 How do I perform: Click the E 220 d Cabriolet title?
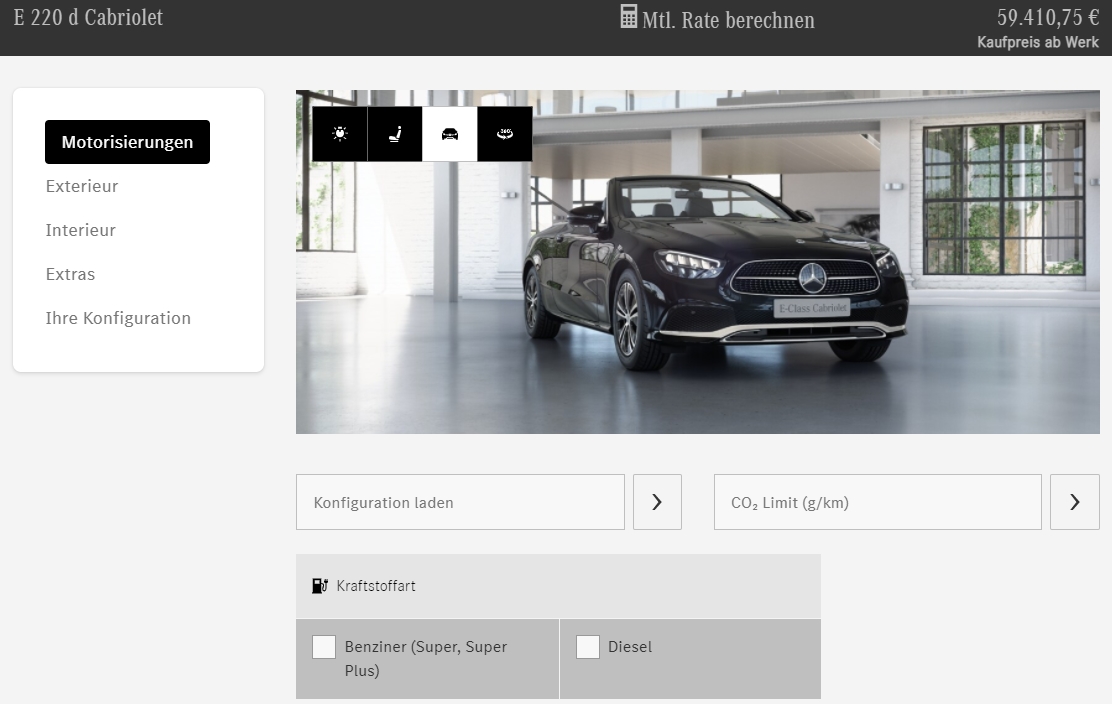[x=88, y=17]
